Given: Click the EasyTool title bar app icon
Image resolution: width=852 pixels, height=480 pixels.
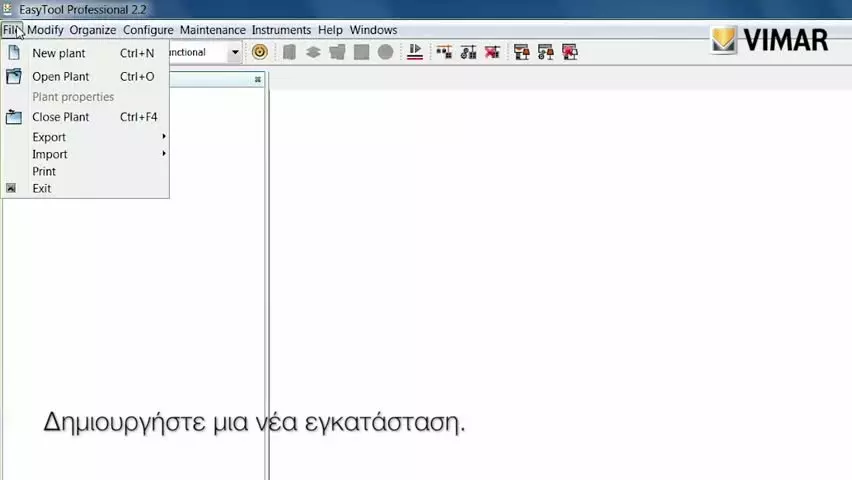Looking at the screenshot, I should (8, 9).
